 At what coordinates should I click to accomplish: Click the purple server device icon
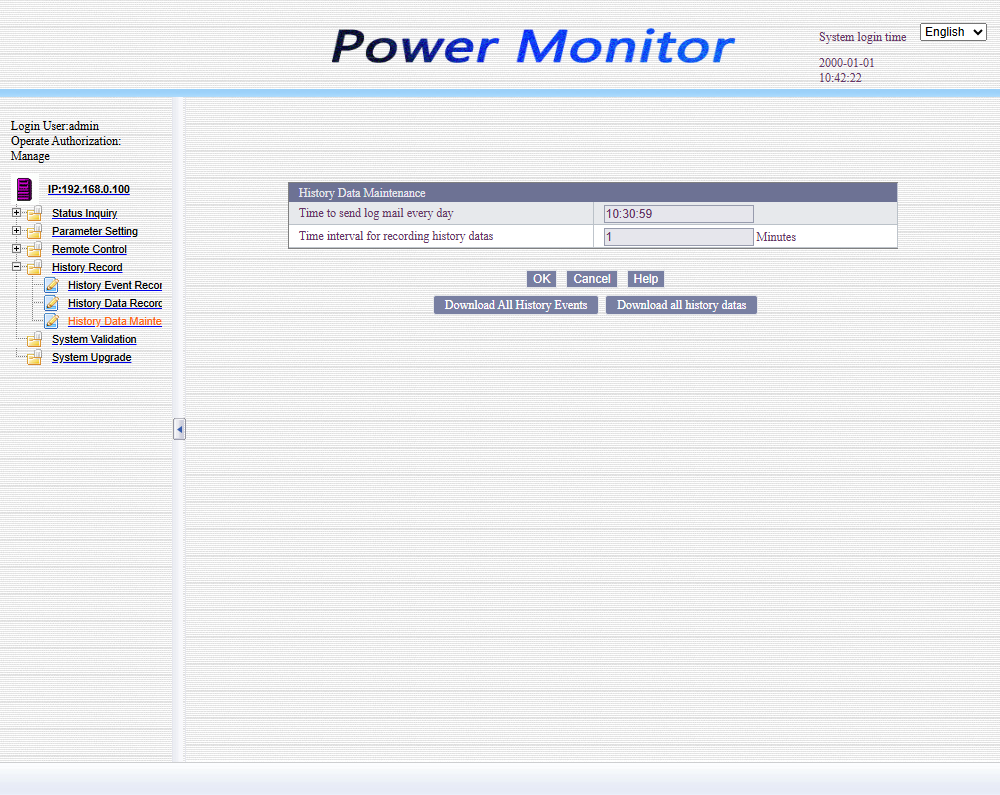pos(24,189)
